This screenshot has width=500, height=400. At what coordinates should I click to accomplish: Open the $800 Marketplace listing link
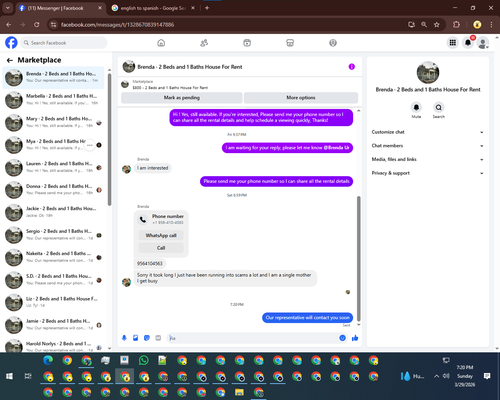[x=170, y=88]
